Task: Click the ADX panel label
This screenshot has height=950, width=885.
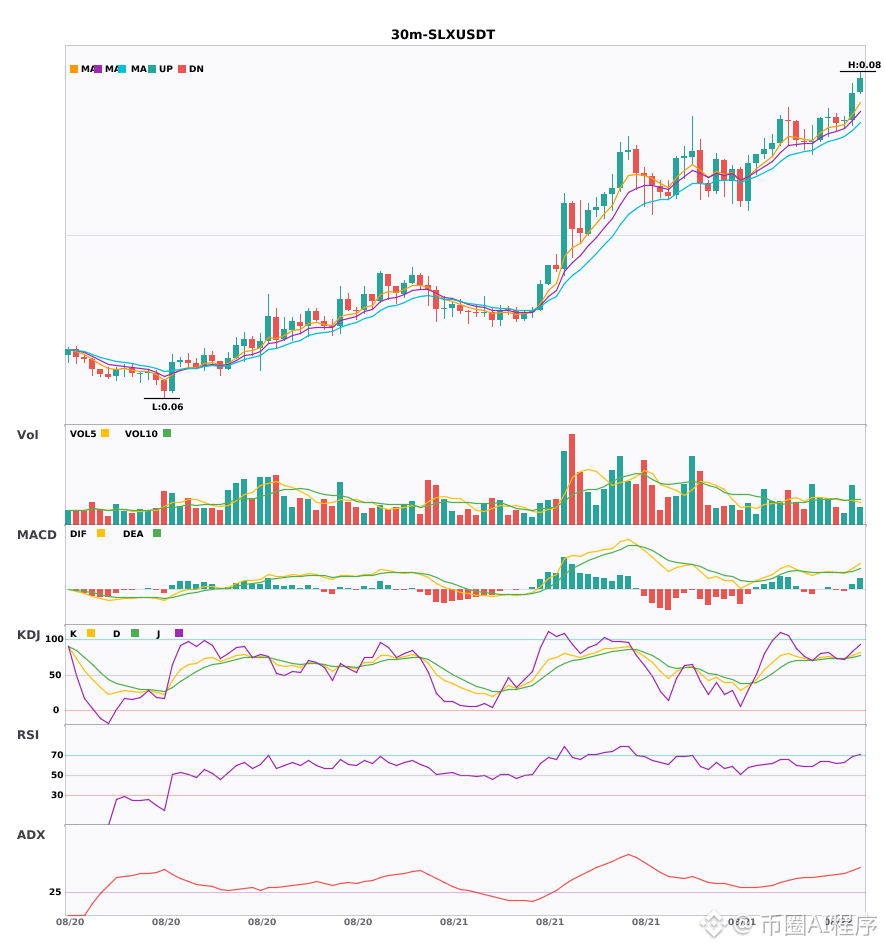Action: 31,835
